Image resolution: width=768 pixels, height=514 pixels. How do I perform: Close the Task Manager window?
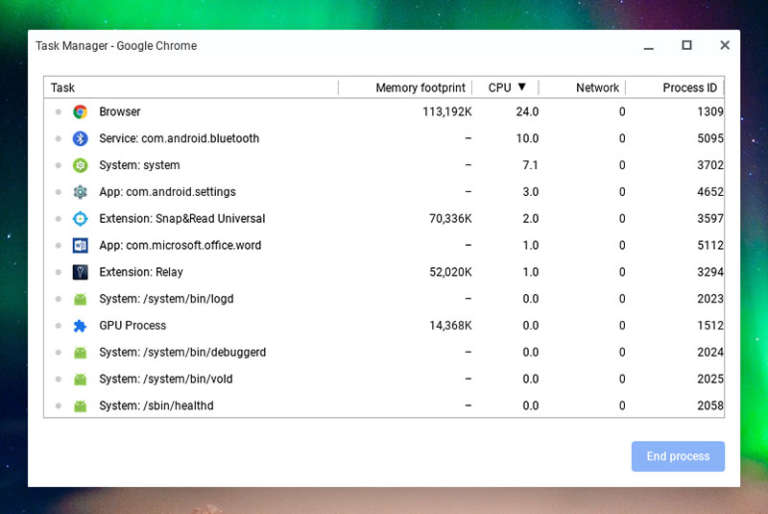coord(725,45)
